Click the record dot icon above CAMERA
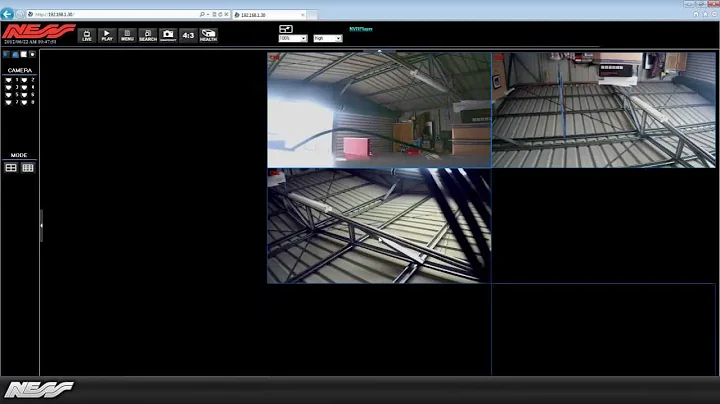The height and width of the screenshot is (404, 720). (32, 54)
